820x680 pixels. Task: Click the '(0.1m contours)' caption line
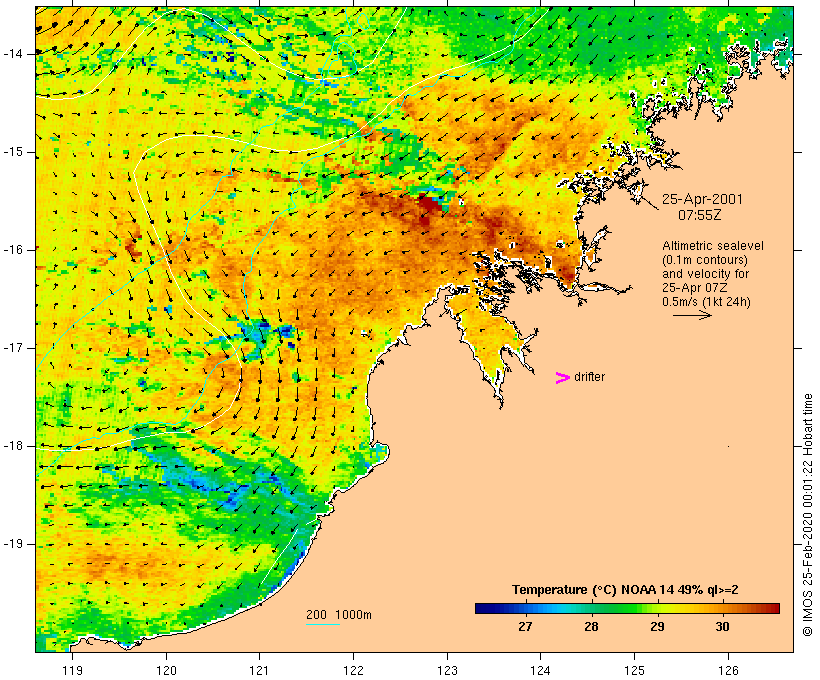(705, 260)
